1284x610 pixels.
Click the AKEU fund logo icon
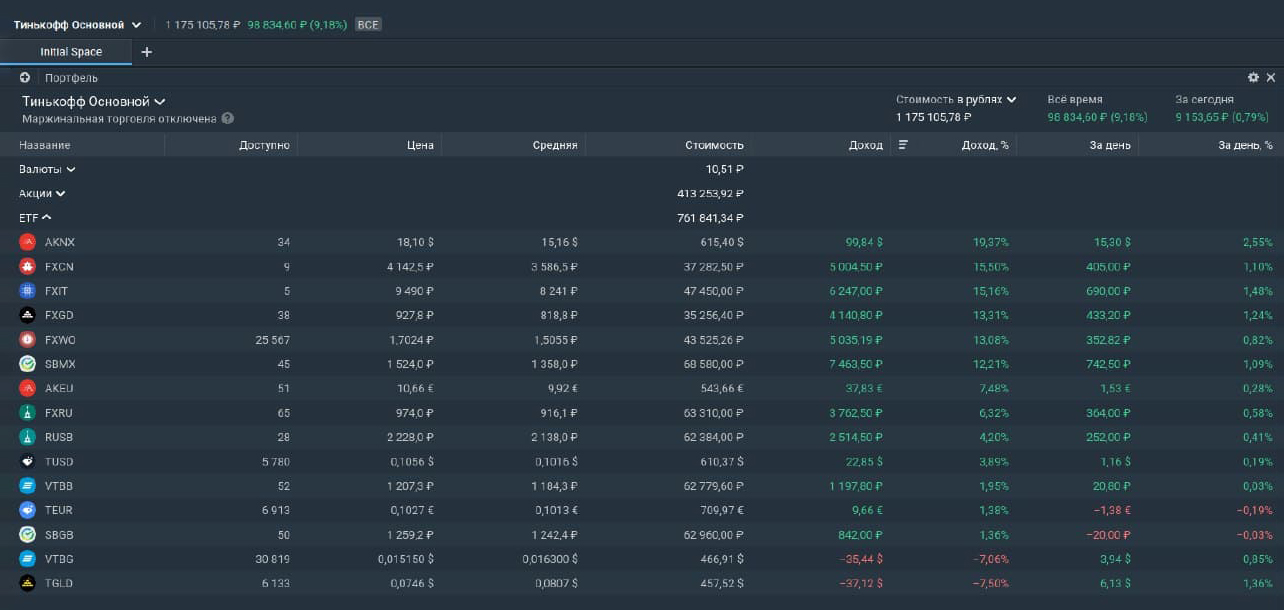[x=27, y=388]
